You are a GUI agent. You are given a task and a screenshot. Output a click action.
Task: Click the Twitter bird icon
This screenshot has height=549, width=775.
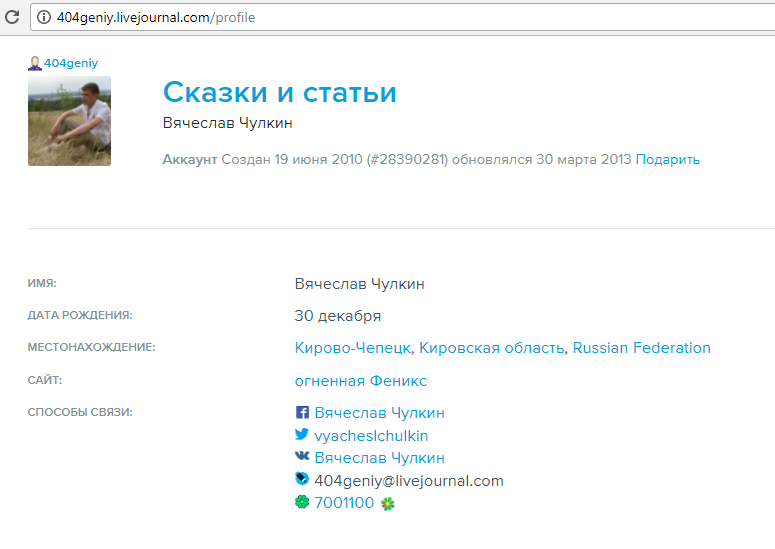pos(302,435)
